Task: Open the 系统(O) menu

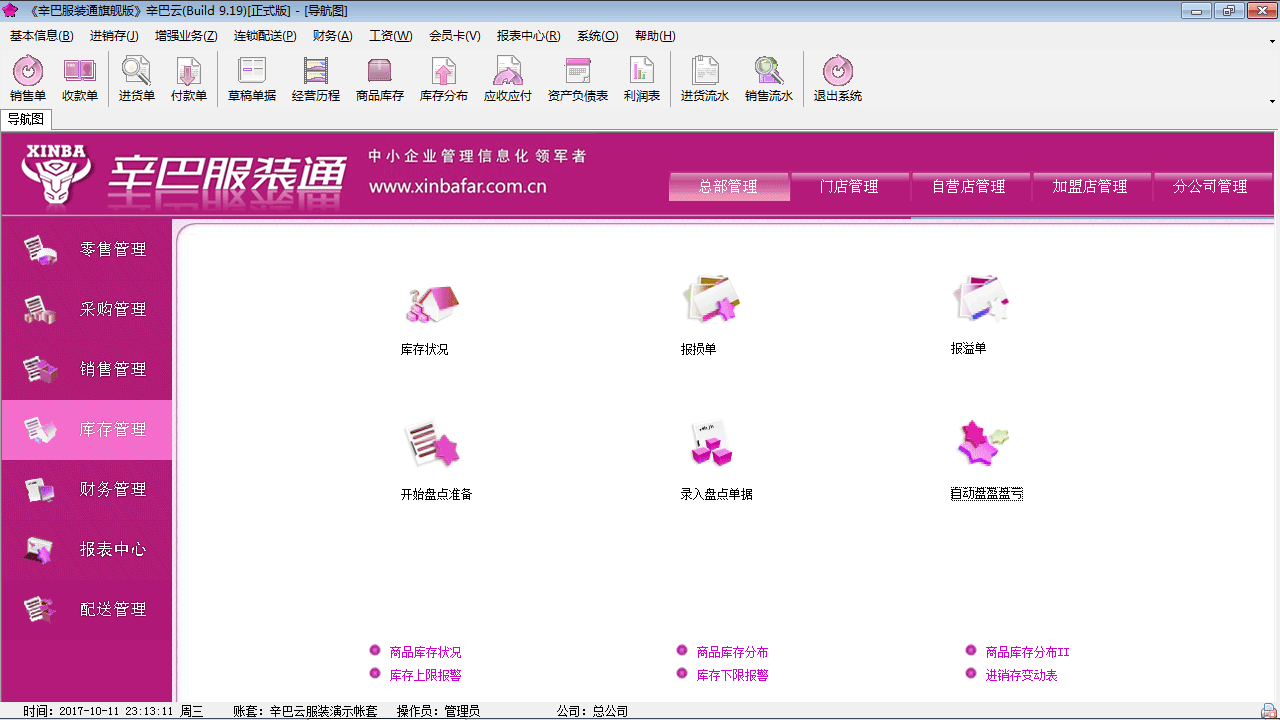Action: [x=597, y=36]
